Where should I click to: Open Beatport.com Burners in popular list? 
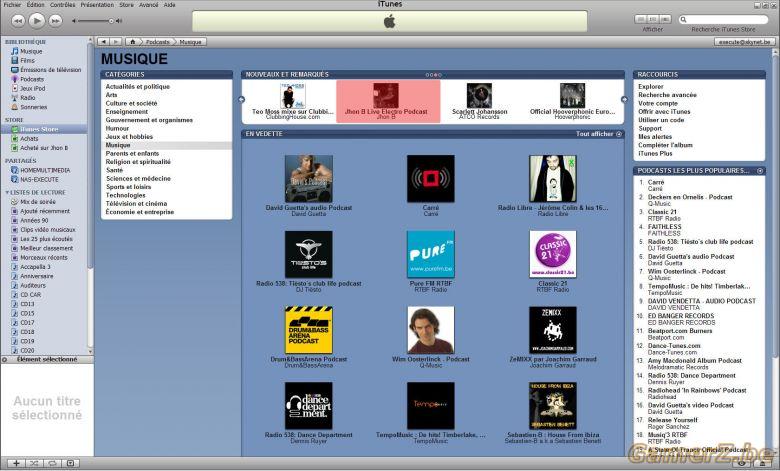click(680, 331)
